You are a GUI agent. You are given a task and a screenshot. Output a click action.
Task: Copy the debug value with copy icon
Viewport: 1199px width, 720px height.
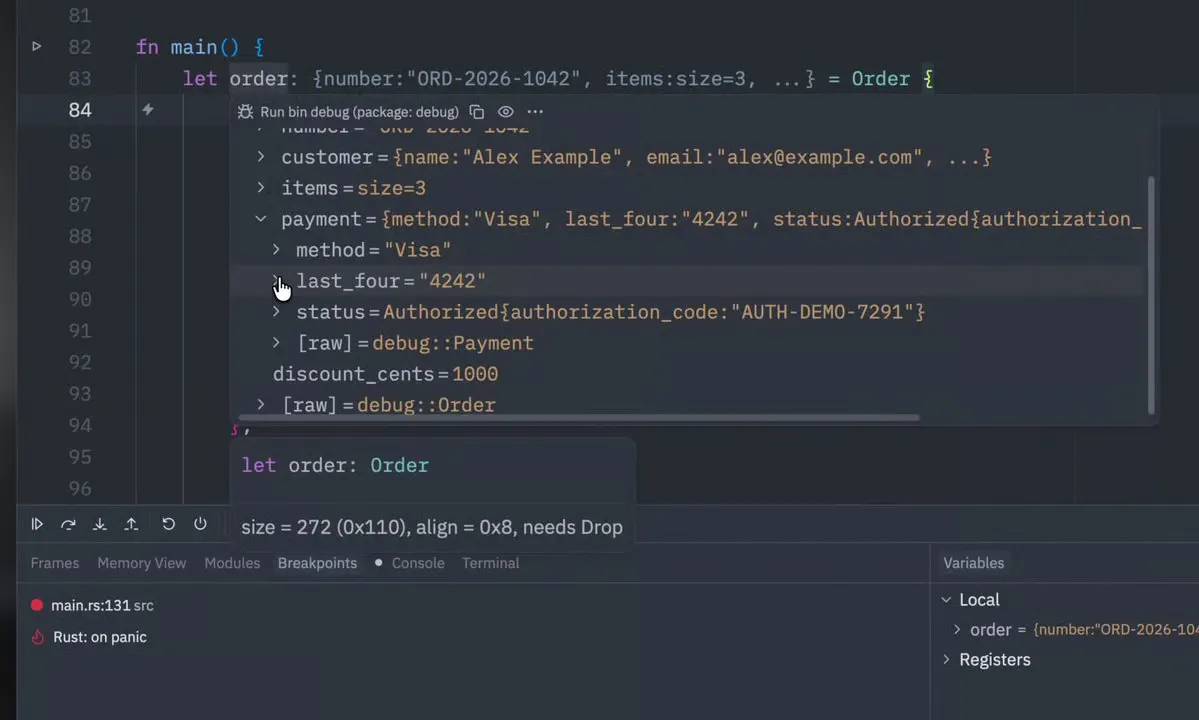476,112
